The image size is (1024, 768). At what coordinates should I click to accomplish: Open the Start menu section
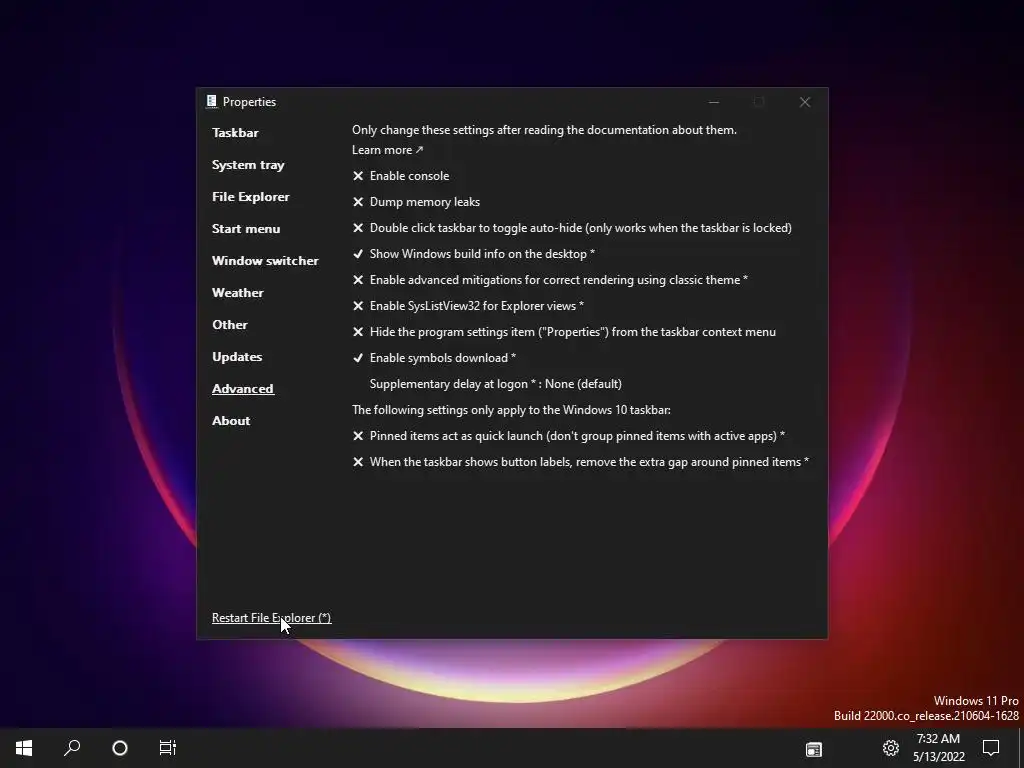click(246, 229)
